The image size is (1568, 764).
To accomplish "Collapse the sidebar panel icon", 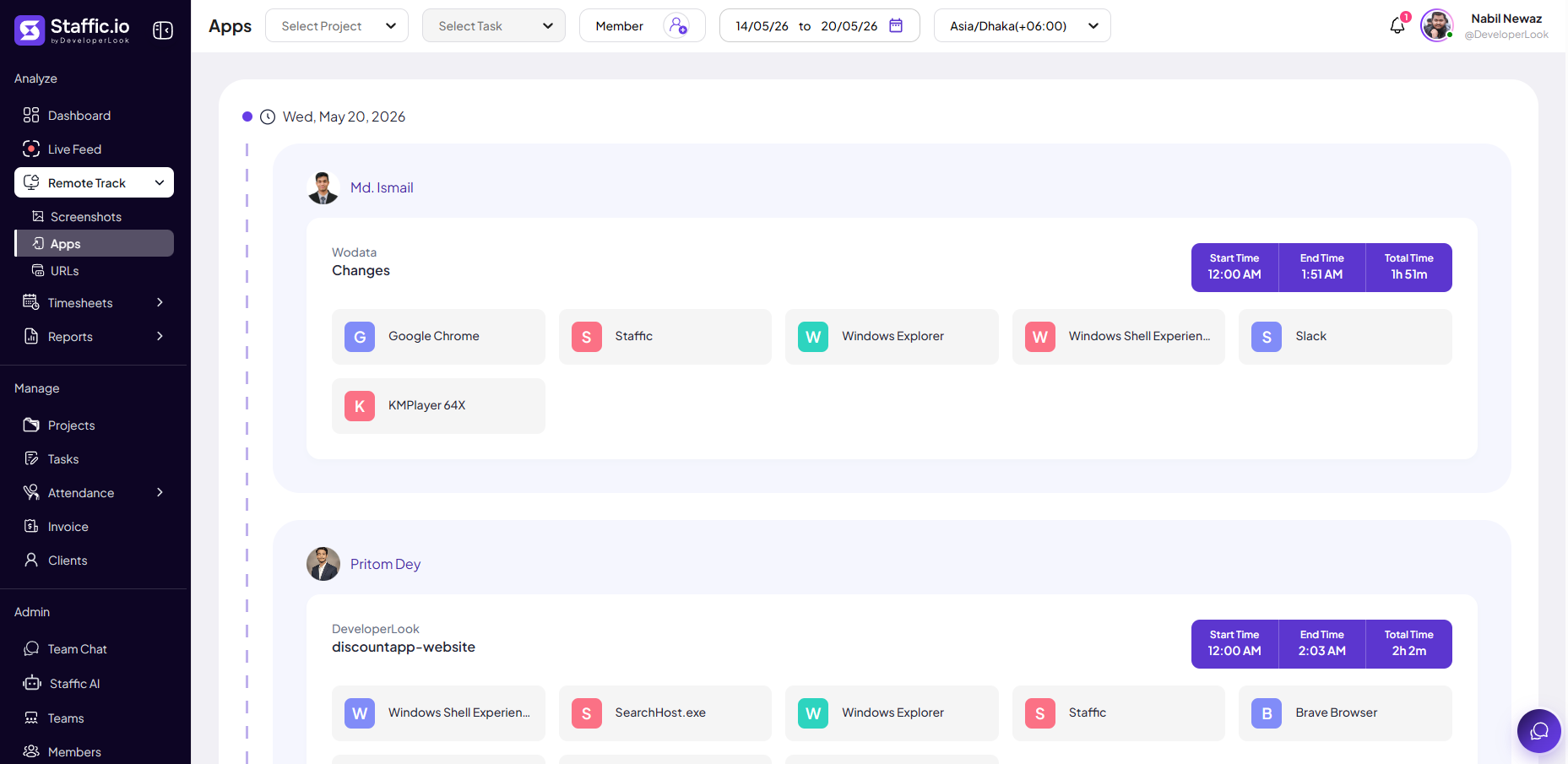I will point(163,30).
